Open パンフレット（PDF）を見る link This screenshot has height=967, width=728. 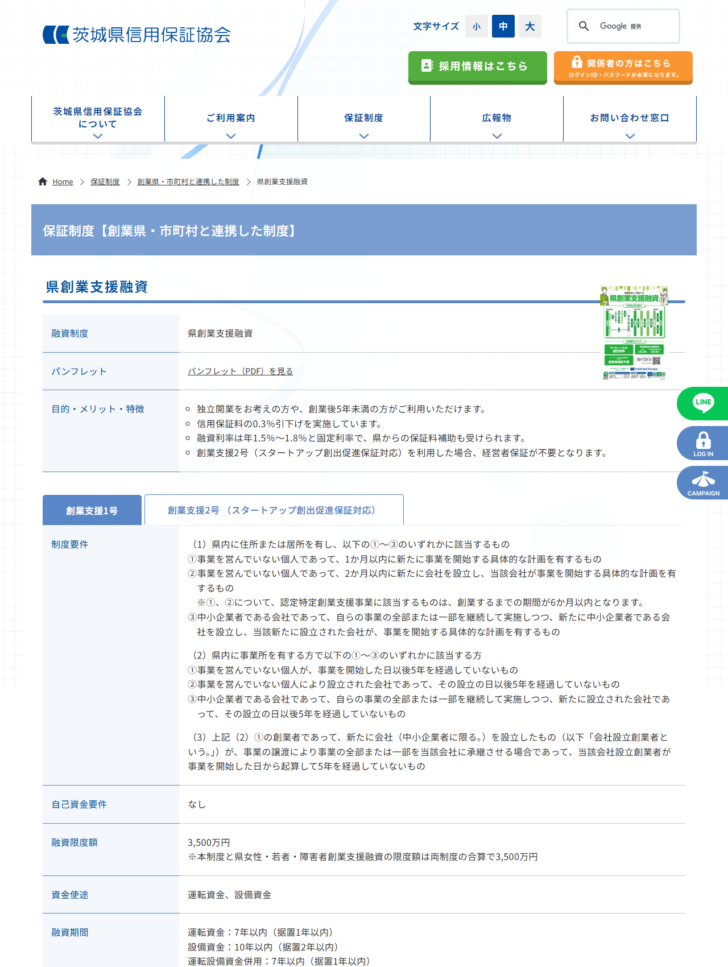click(x=241, y=371)
